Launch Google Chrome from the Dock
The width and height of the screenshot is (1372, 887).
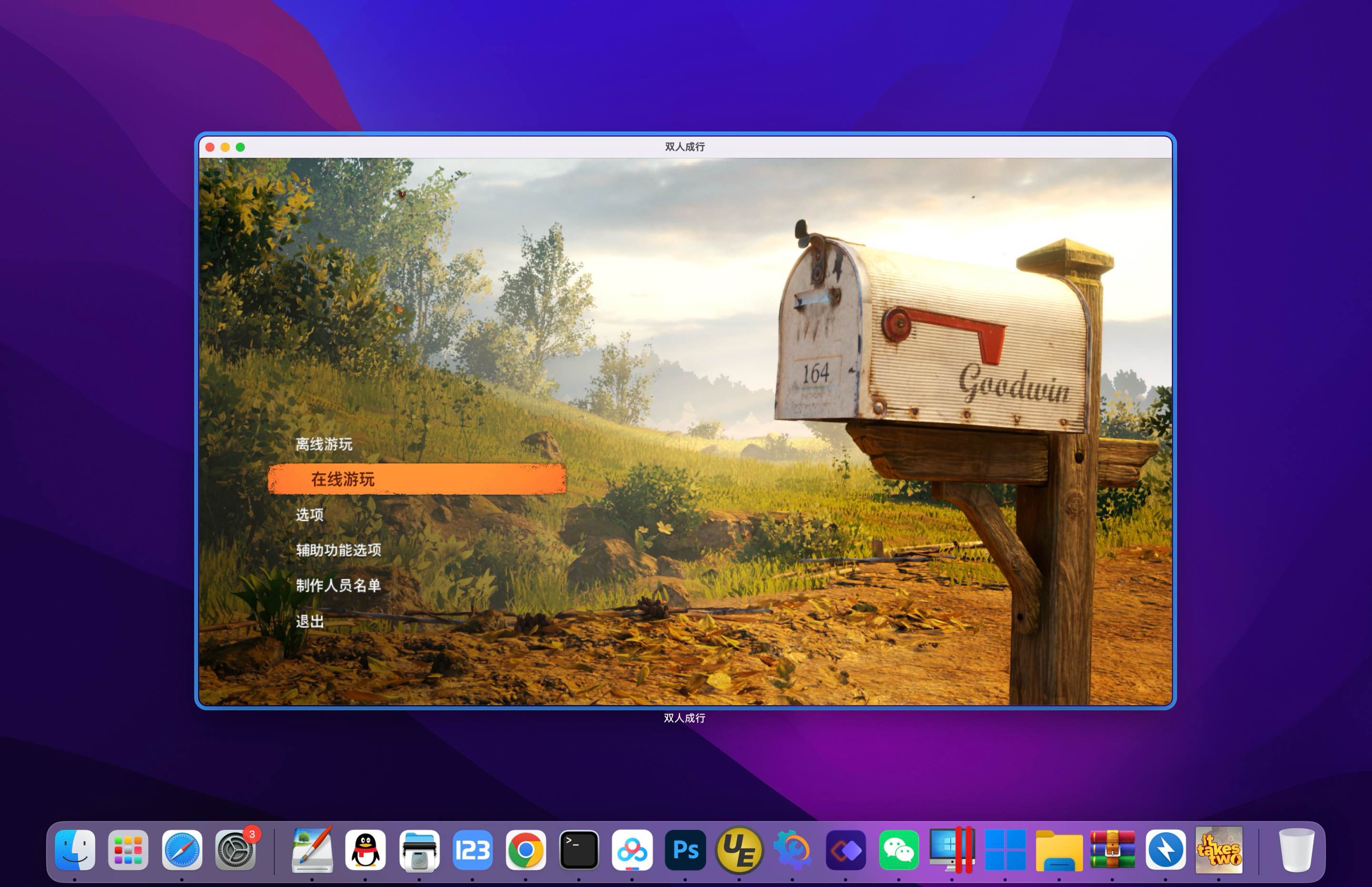click(x=525, y=849)
